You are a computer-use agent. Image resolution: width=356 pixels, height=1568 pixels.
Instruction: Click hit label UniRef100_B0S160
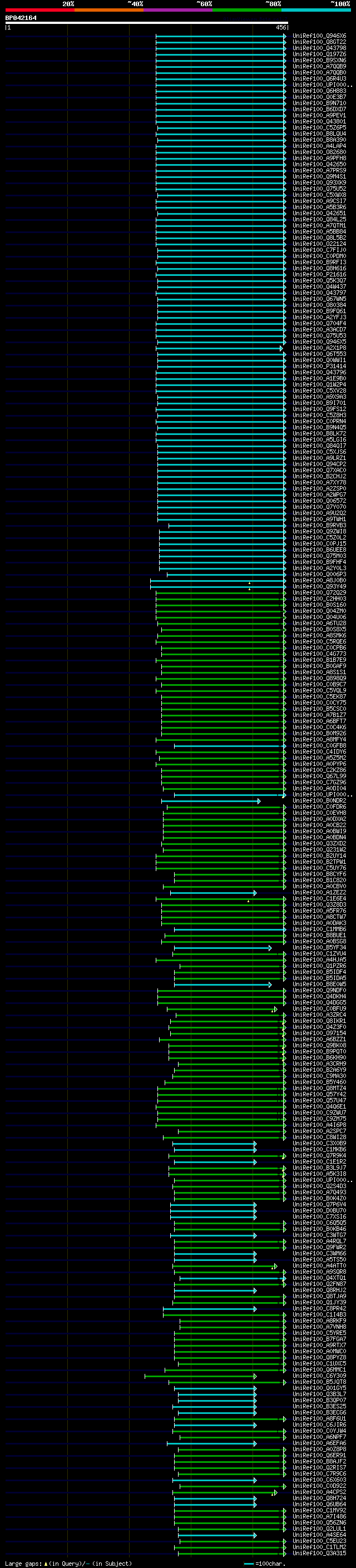coord(319,605)
